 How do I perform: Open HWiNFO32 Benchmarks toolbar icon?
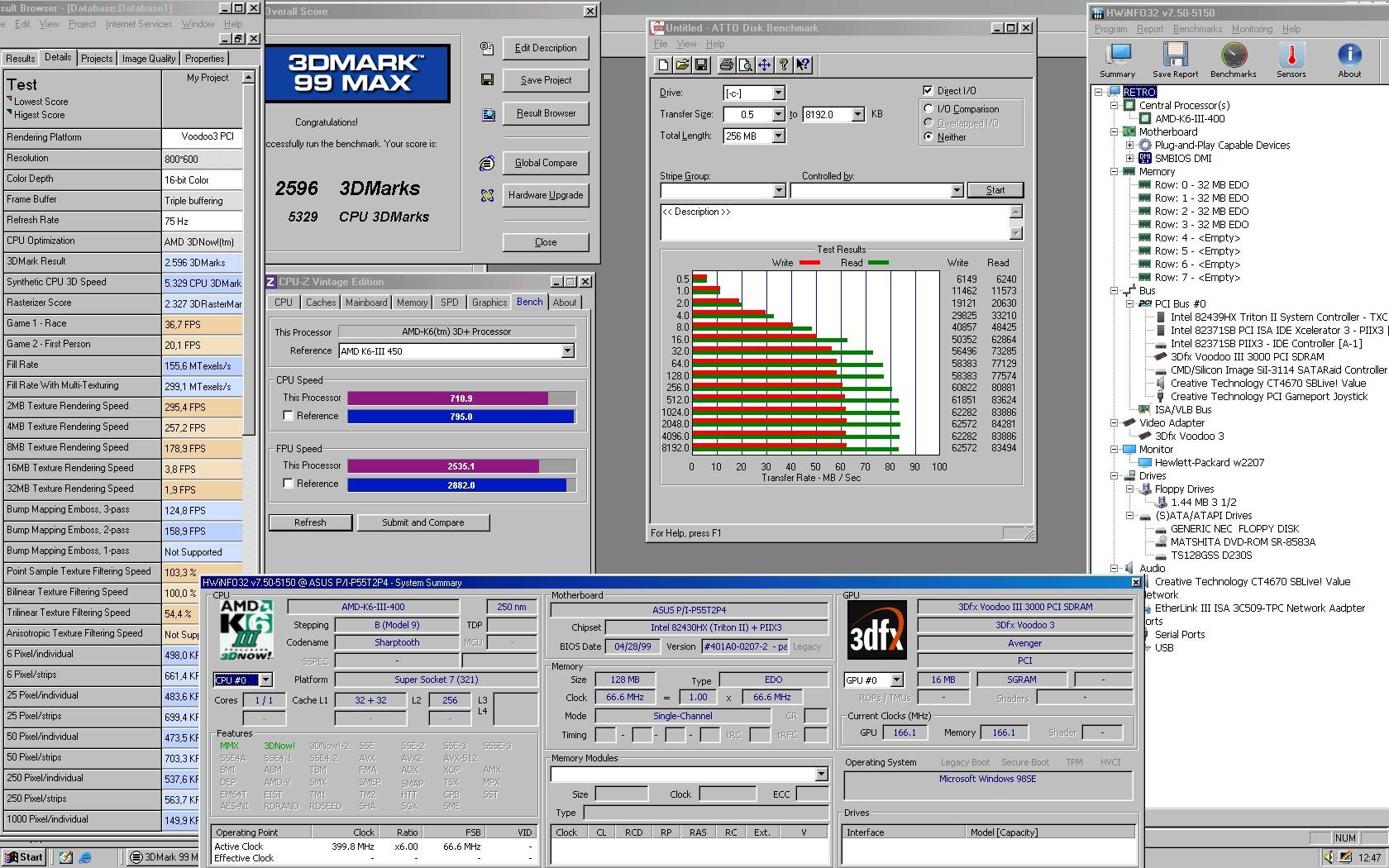tap(1234, 60)
